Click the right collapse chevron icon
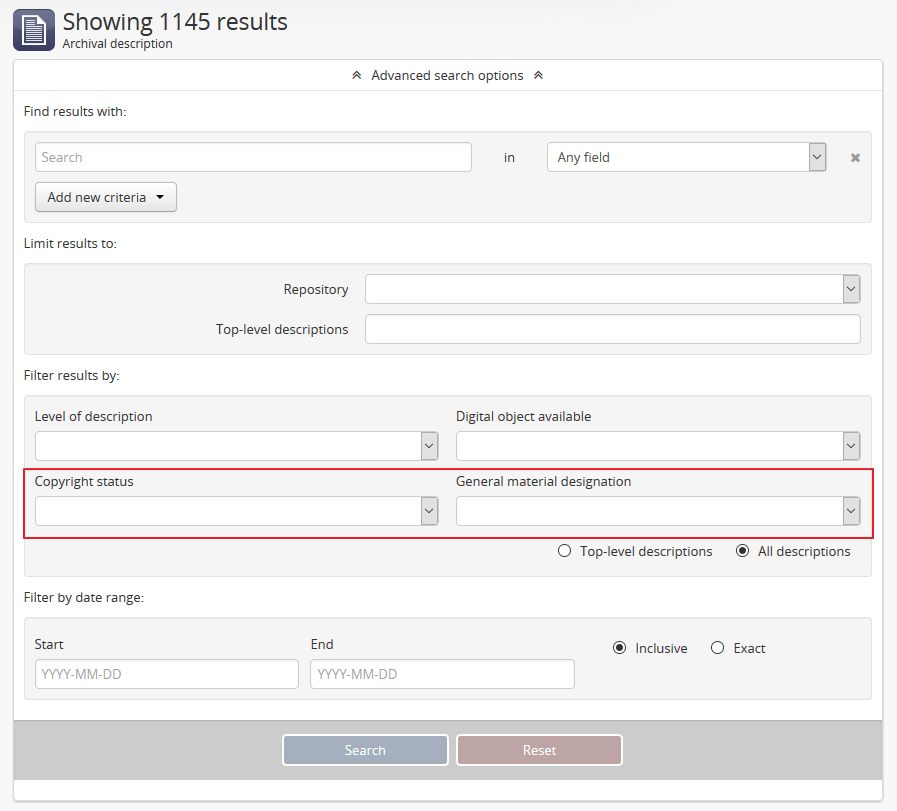Viewport: 897px width, 811px height. point(538,76)
